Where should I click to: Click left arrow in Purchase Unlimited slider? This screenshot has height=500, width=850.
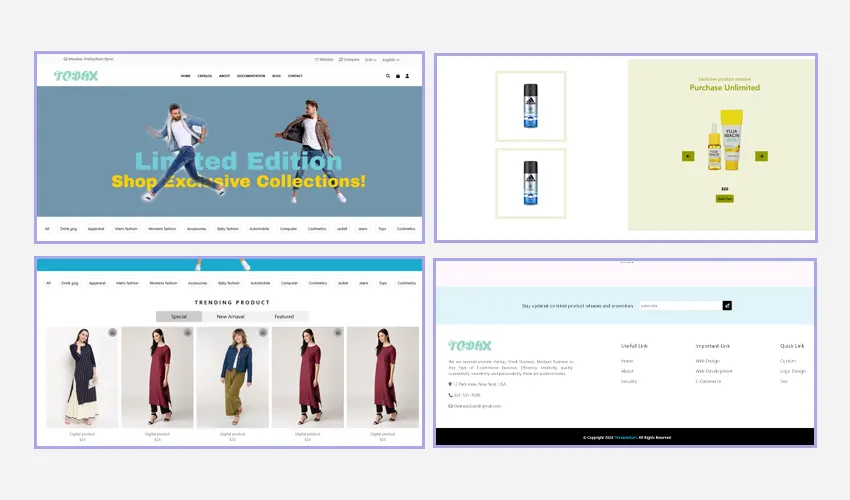tap(688, 156)
